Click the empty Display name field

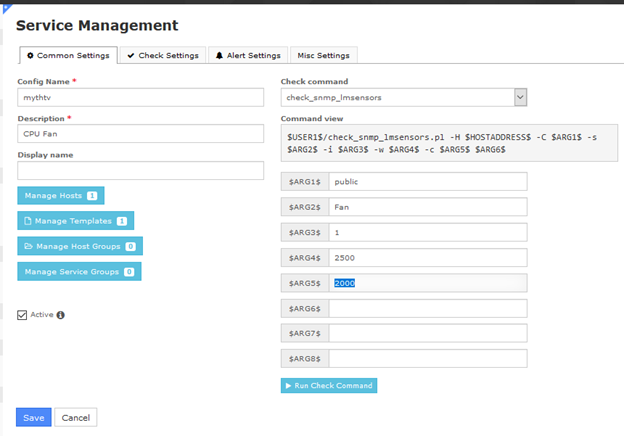[x=140, y=170]
